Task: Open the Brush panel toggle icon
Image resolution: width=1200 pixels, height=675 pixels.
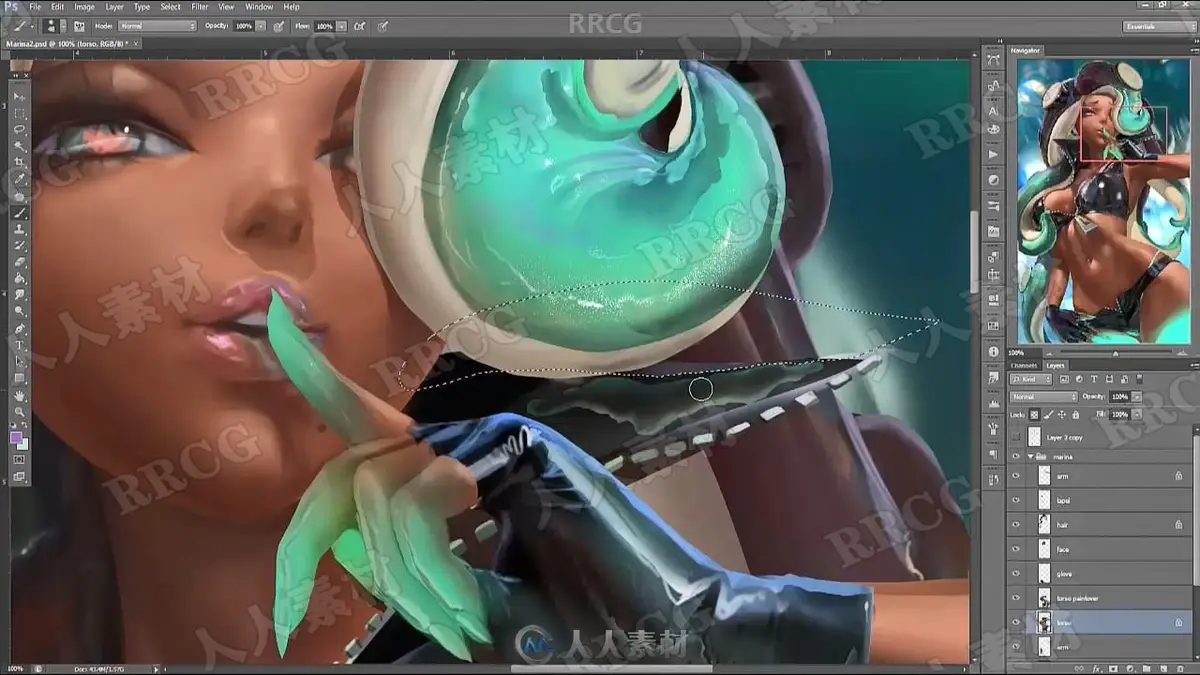Action: point(77,26)
